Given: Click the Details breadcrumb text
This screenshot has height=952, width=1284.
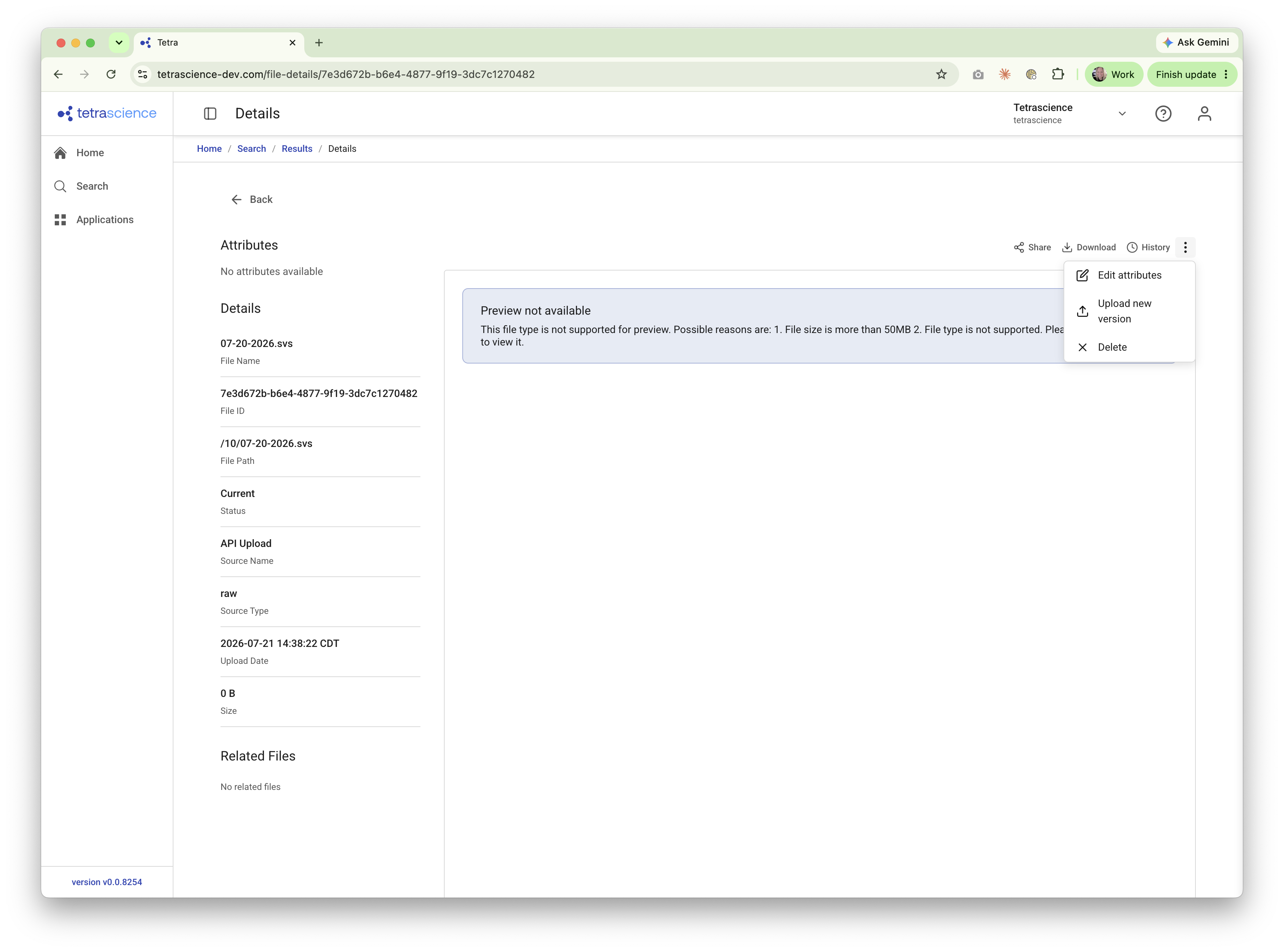Looking at the screenshot, I should pyautogui.click(x=342, y=148).
